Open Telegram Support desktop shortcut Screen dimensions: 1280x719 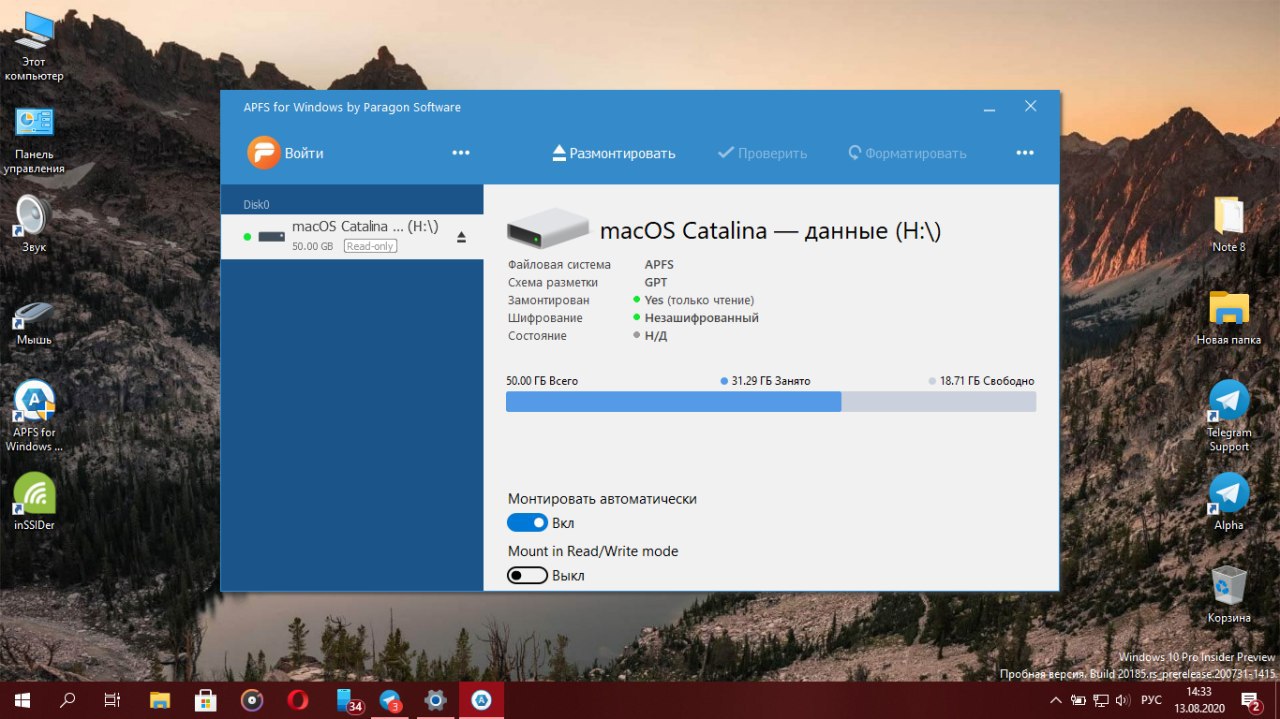tap(1229, 417)
